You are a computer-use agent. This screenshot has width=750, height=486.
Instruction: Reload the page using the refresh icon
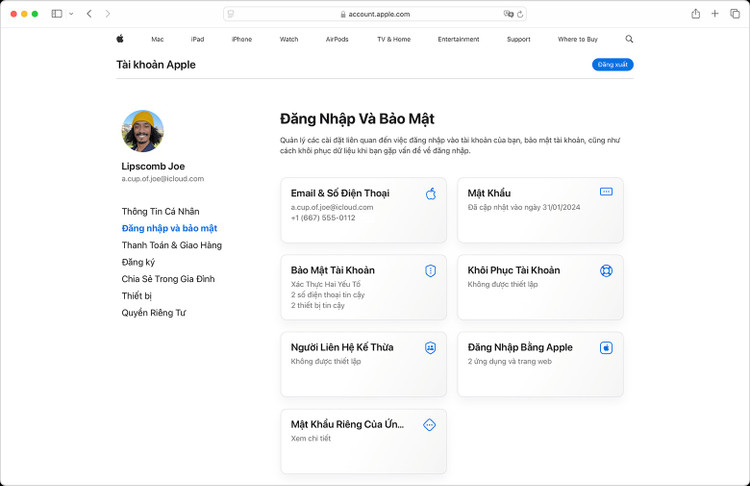pyautogui.click(x=520, y=14)
